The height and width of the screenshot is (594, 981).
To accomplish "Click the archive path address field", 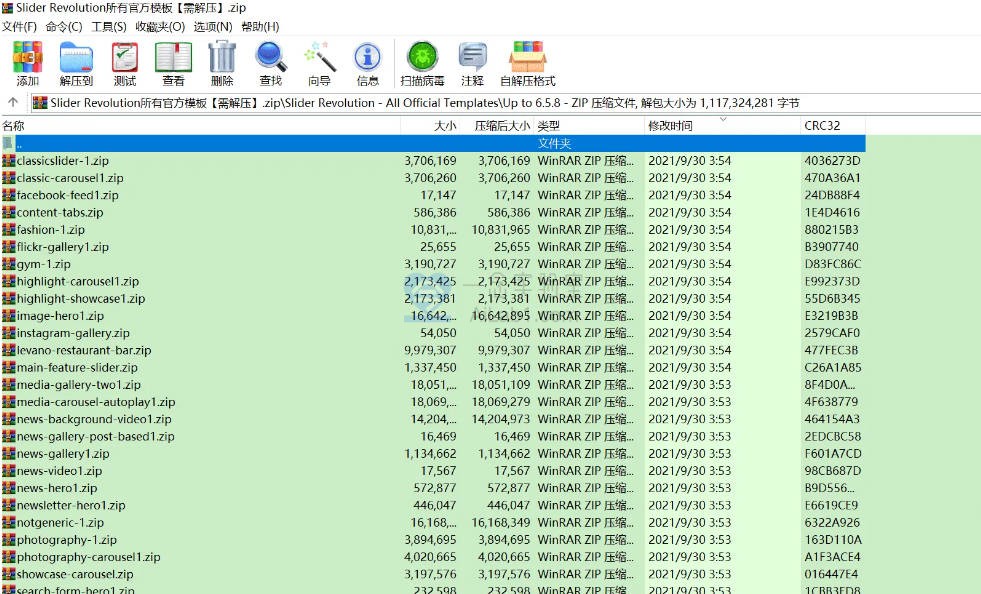I will tap(505, 103).
